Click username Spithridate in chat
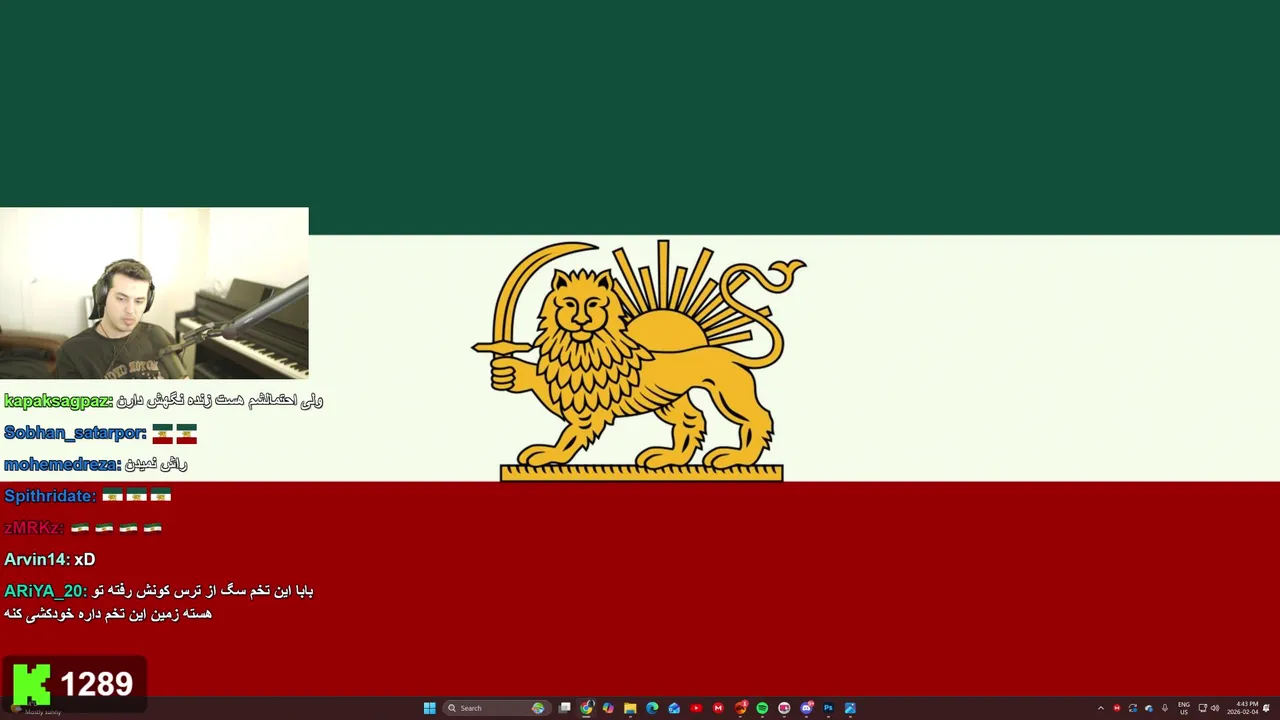1280x720 pixels. [50, 496]
